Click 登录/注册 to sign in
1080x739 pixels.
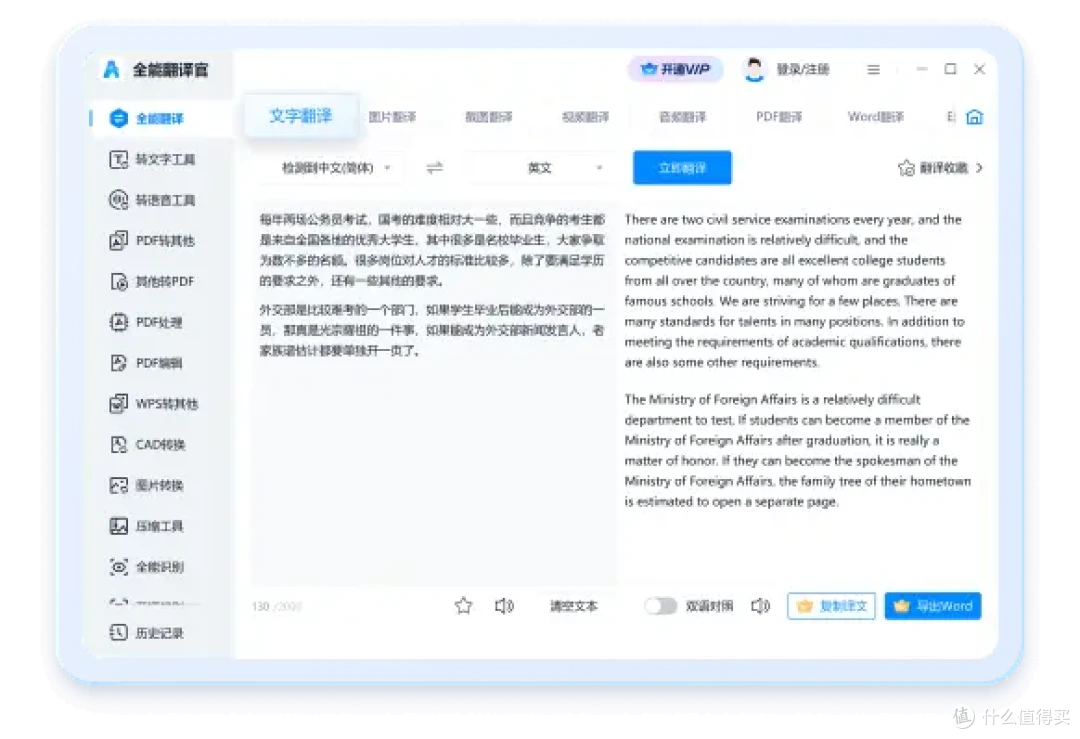click(x=803, y=70)
